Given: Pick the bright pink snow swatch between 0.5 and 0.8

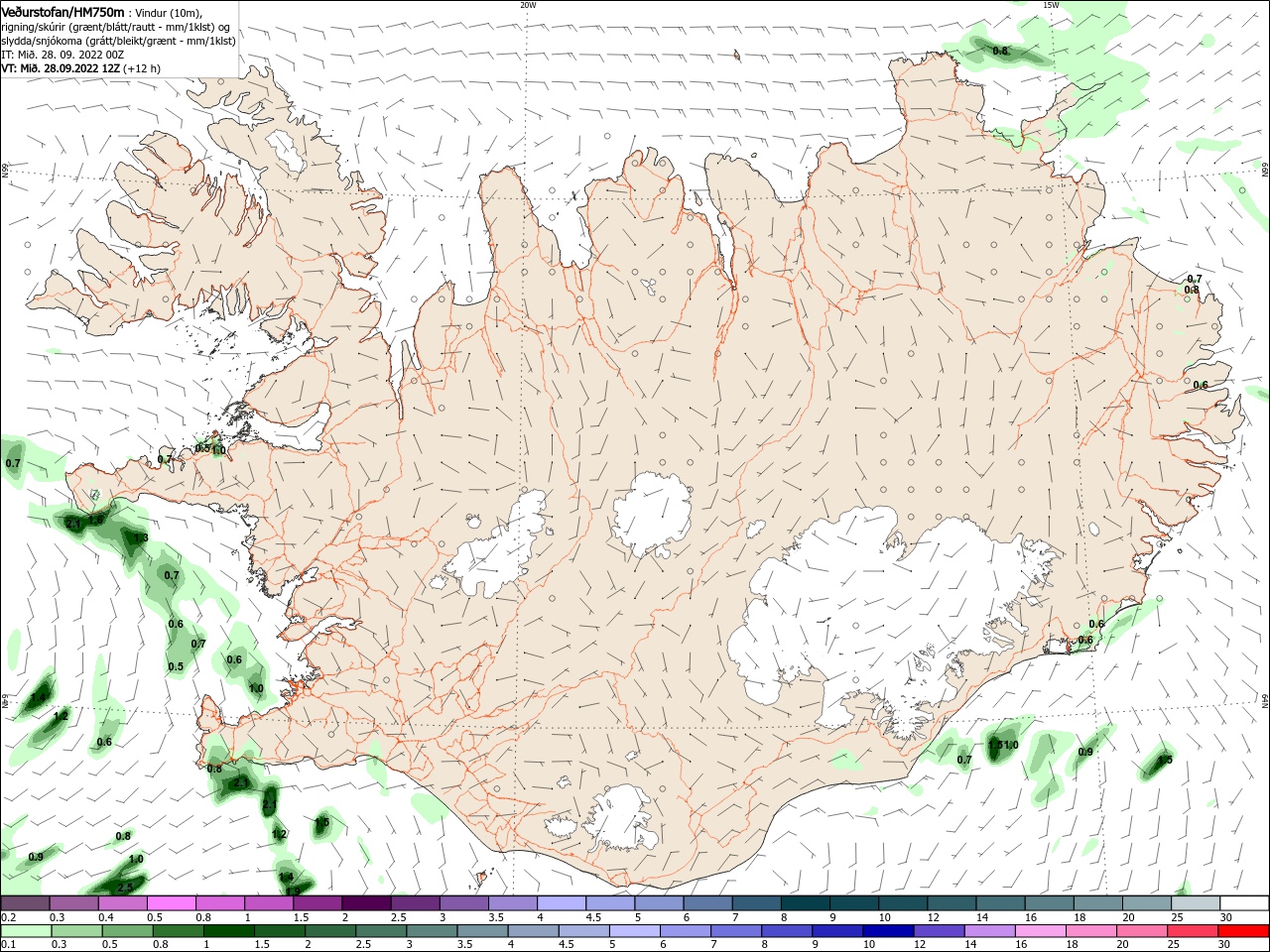Looking at the screenshot, I should [x=171, y=903].
